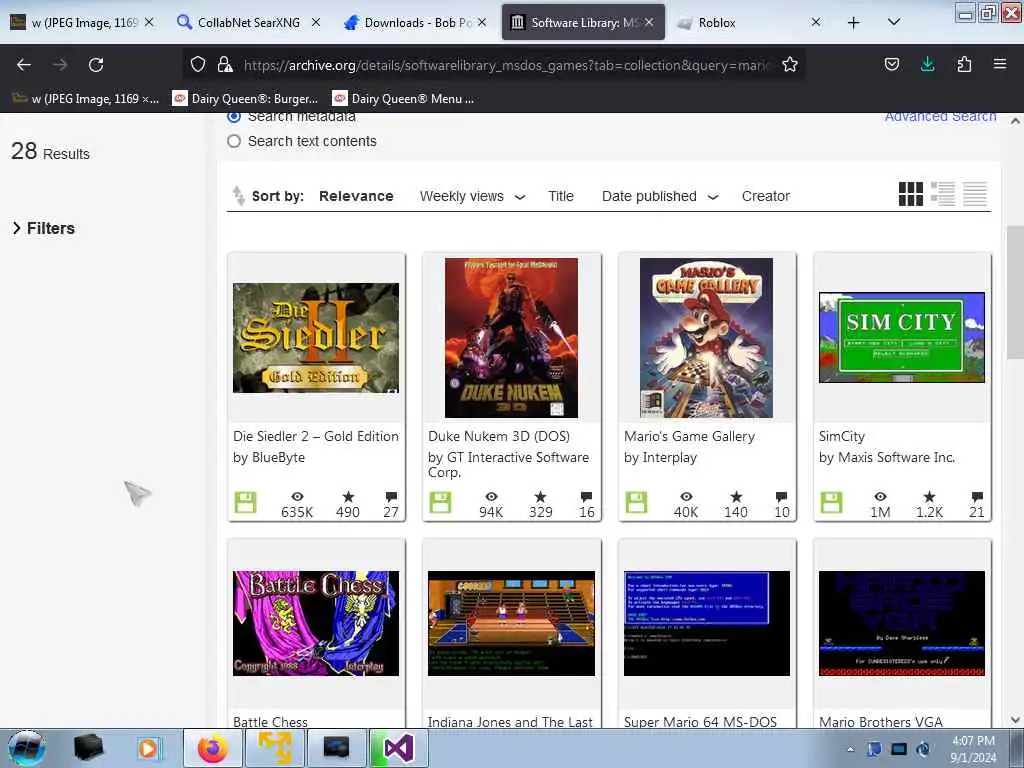The image size is (1024, 768).
Task: Click the site security padlock icon
Action: tap(225, 64)
